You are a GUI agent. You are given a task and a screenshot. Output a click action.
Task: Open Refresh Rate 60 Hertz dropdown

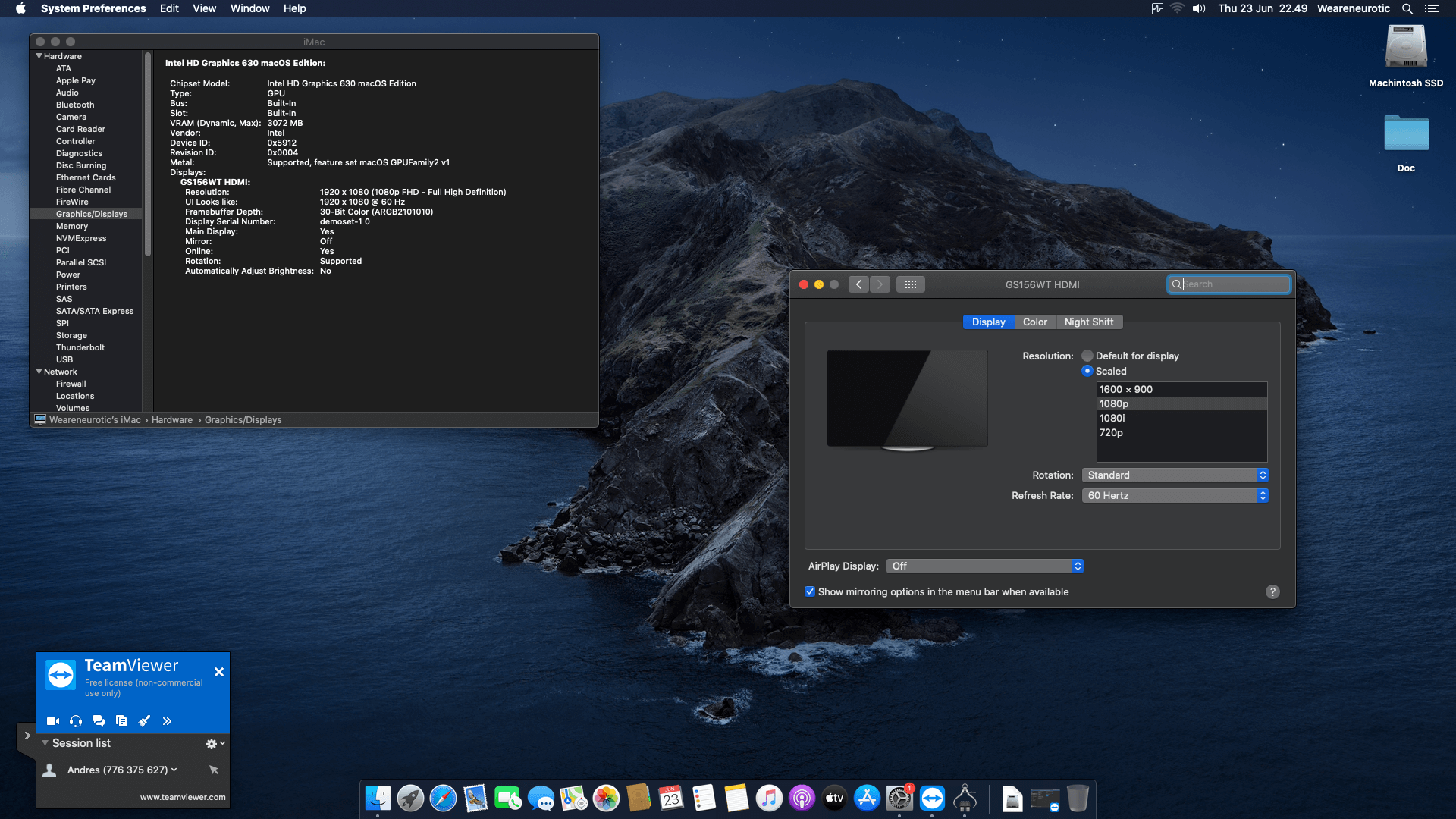1175,495
